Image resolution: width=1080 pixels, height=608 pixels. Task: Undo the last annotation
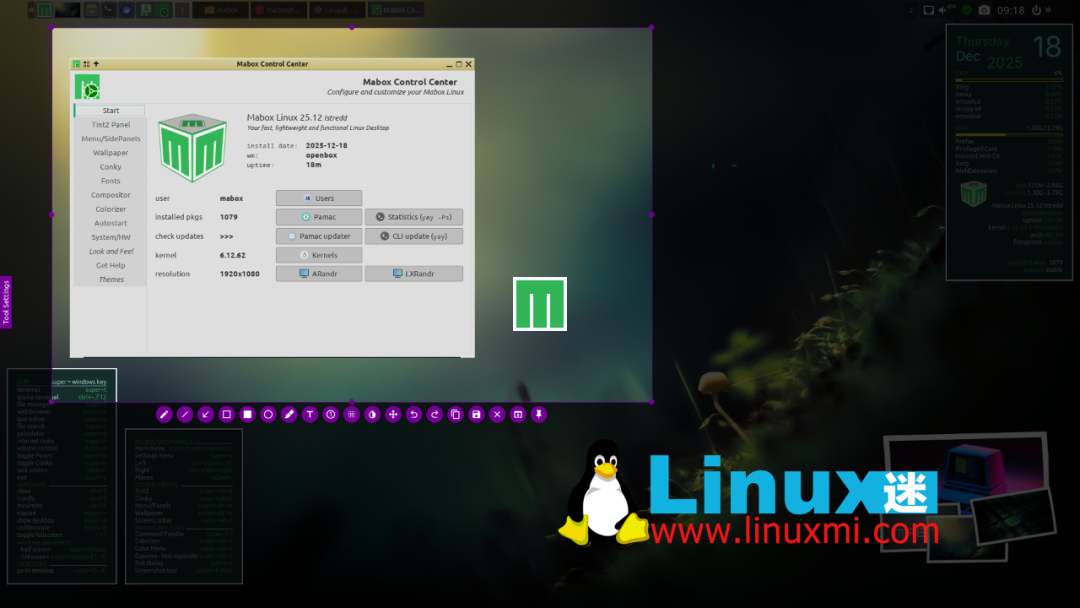pos(412,414)
